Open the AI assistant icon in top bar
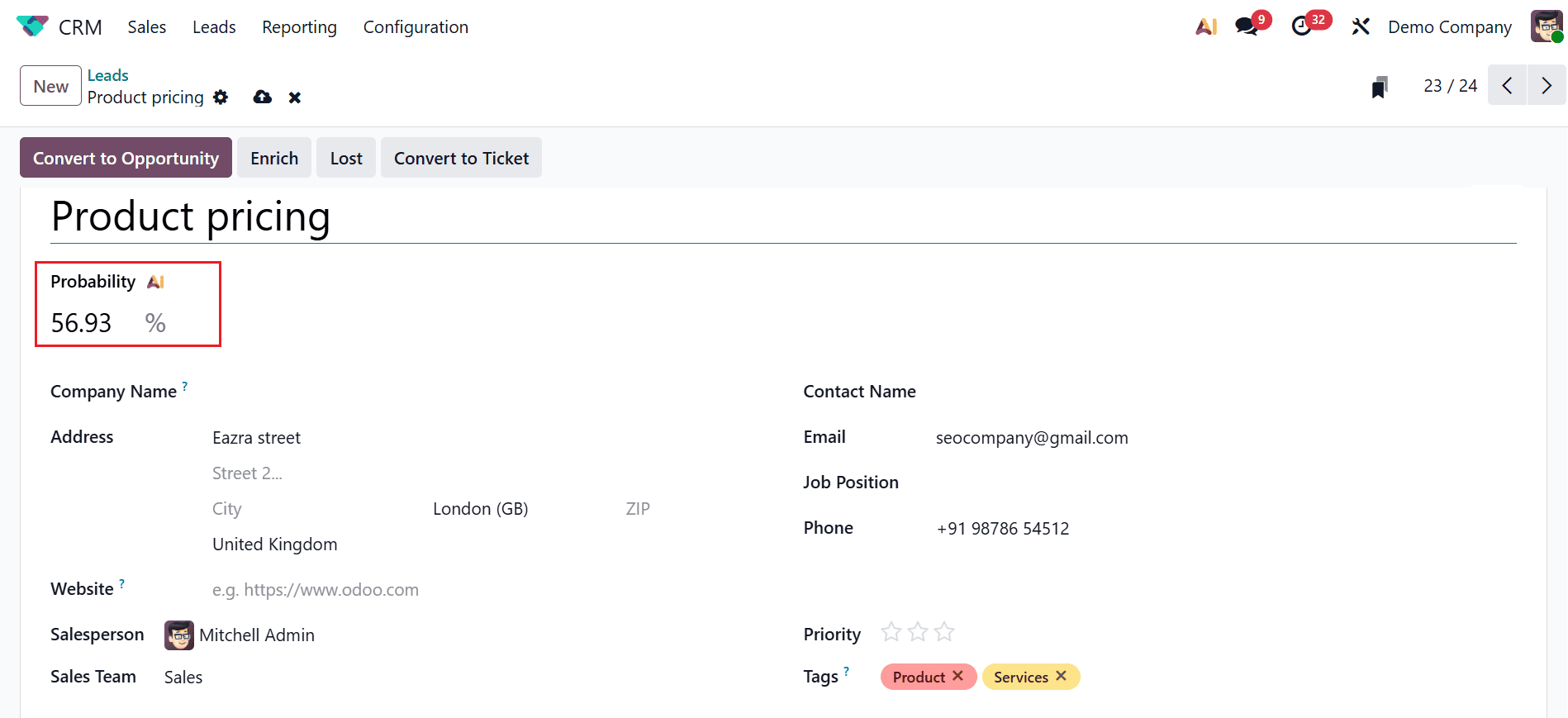 pyautogui.click(x=1206, y=26)
